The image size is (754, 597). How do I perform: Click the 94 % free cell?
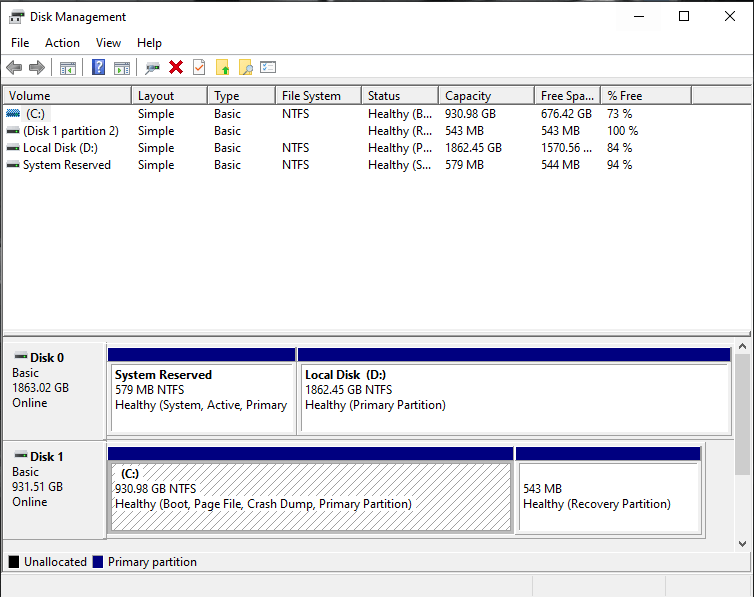pos(619,165)
